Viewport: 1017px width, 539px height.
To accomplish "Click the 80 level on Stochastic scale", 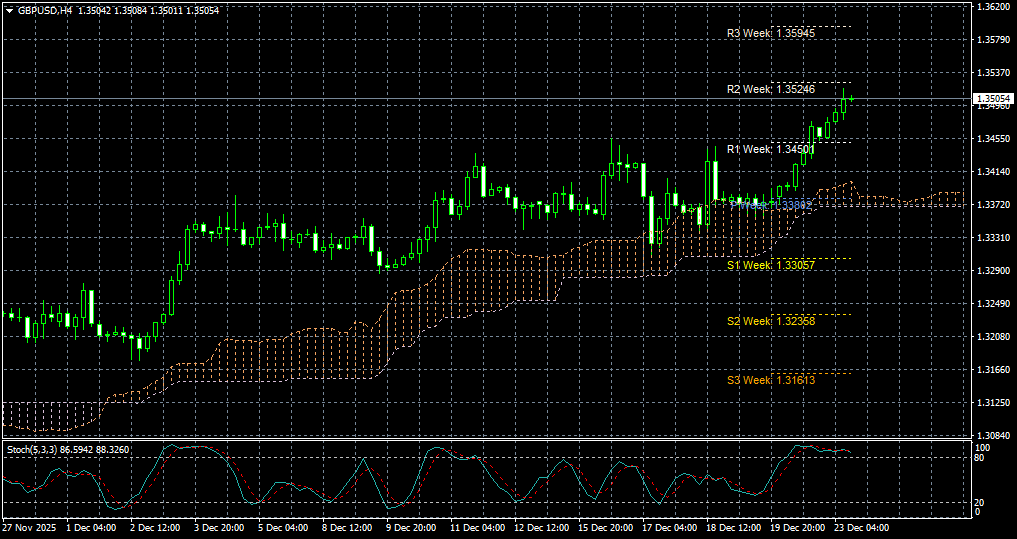I will coord(981,458).
